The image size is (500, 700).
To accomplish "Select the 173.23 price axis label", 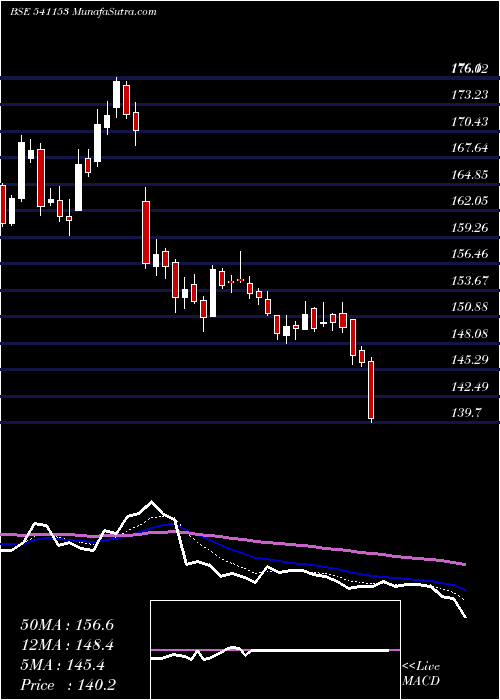I will 470,95.
